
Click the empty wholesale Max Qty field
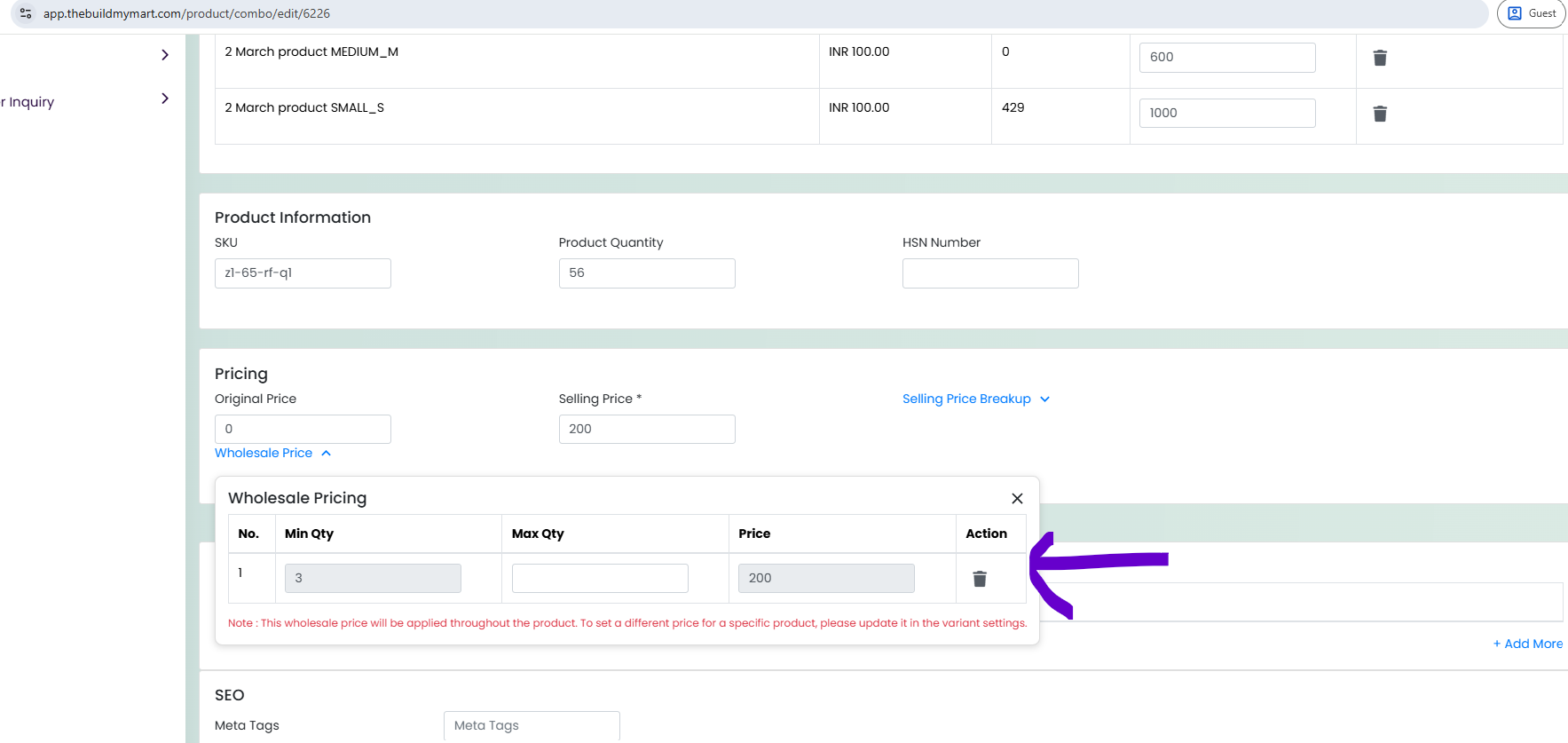600,578
